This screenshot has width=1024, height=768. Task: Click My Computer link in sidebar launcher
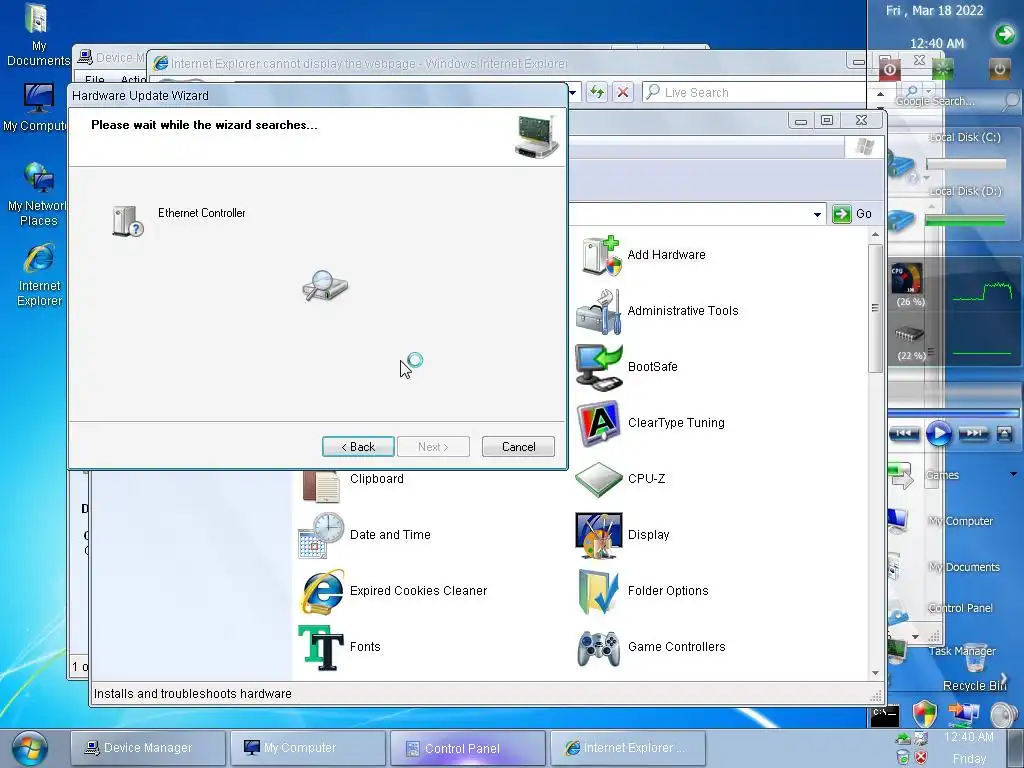[x=961, y=521]
